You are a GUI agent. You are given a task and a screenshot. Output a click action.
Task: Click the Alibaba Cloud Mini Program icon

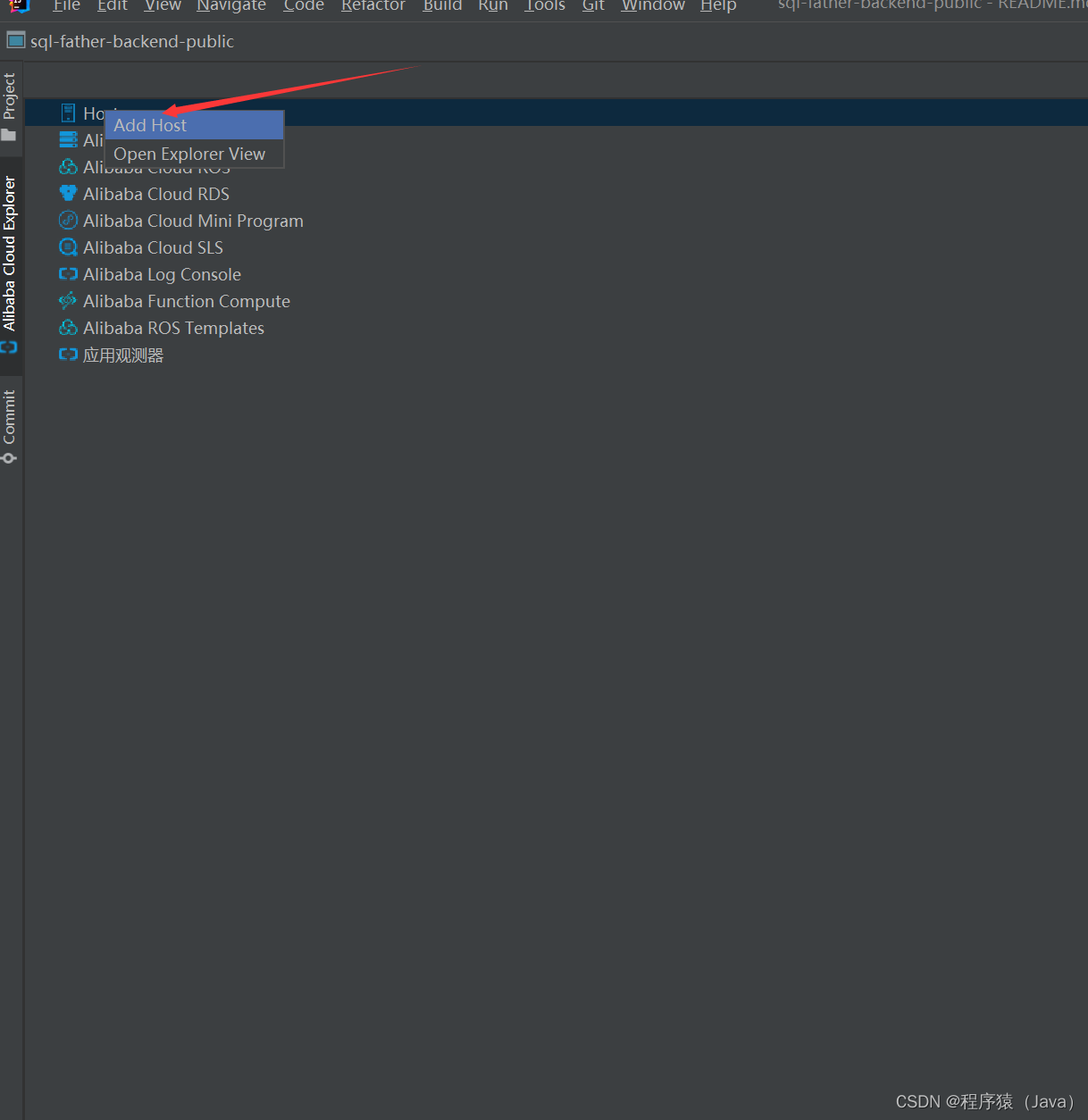[x=68, y=221]
